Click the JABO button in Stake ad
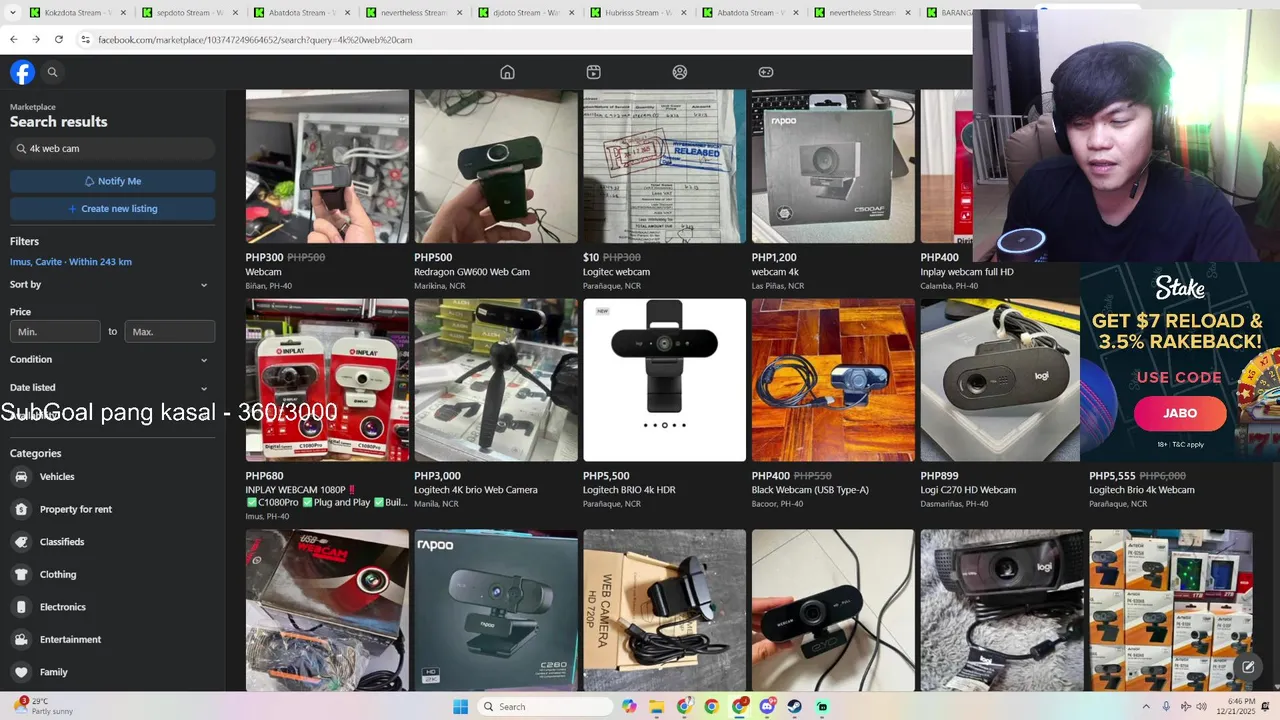Image resolution: width=1280 pixels, height=720 pixels. point(1180,413)
